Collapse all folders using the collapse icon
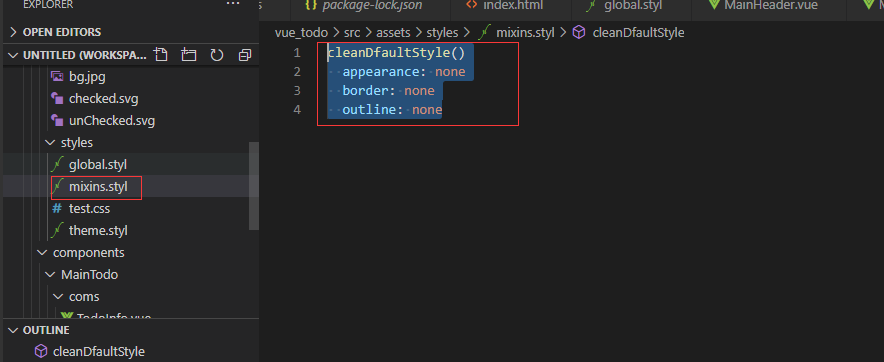This screenshot has width=884, height=362. point(245,55)
